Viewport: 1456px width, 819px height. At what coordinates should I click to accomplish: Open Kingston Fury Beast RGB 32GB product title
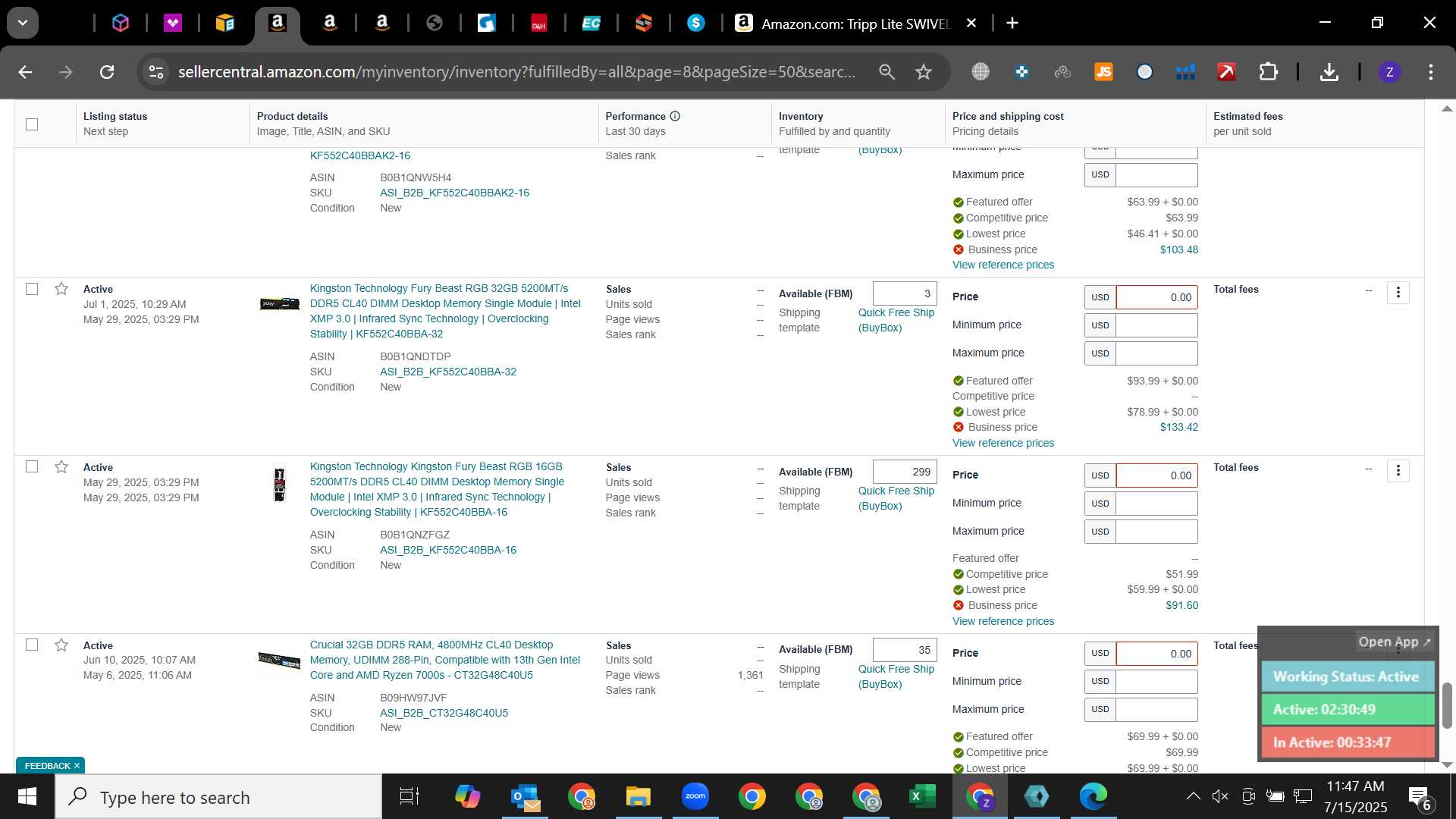[445, 311]
